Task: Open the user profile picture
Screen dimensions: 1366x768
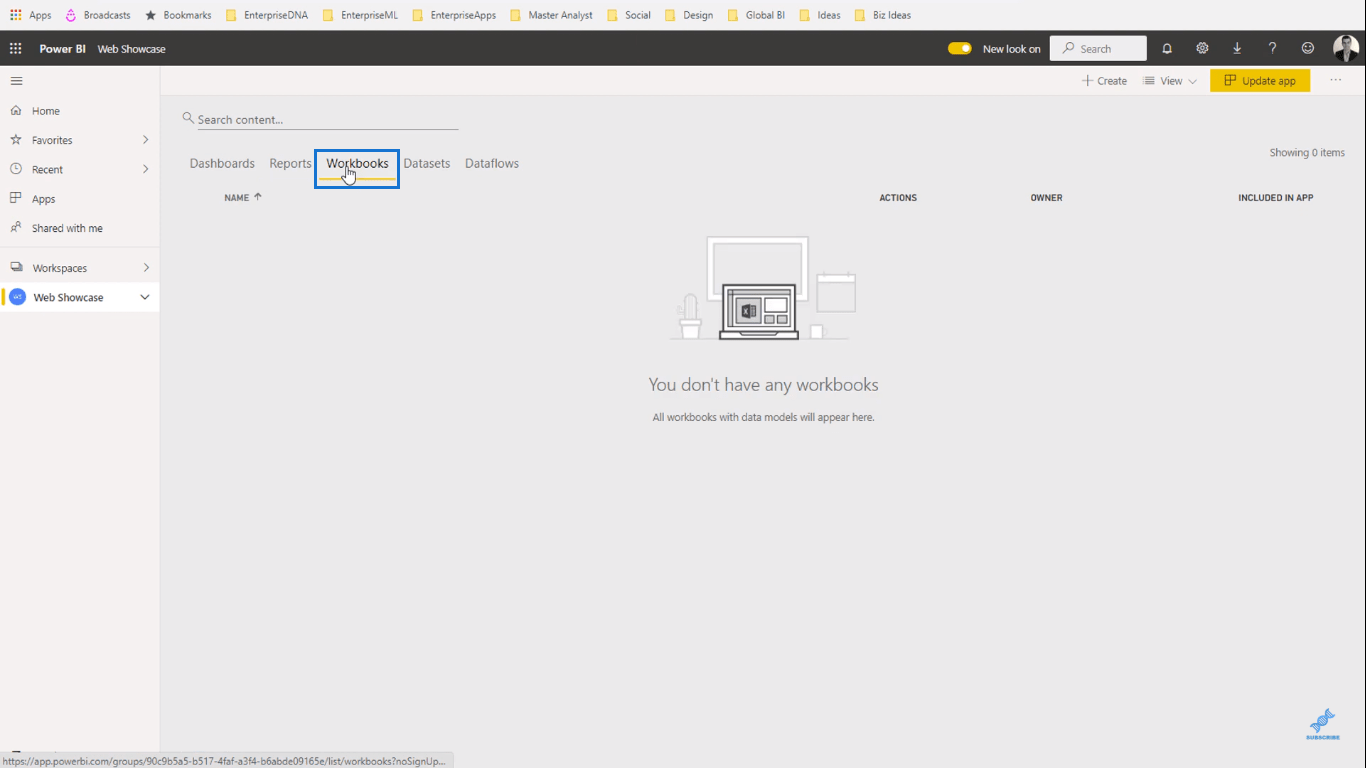Action: pyautogui.click(x=1345, y=48)
